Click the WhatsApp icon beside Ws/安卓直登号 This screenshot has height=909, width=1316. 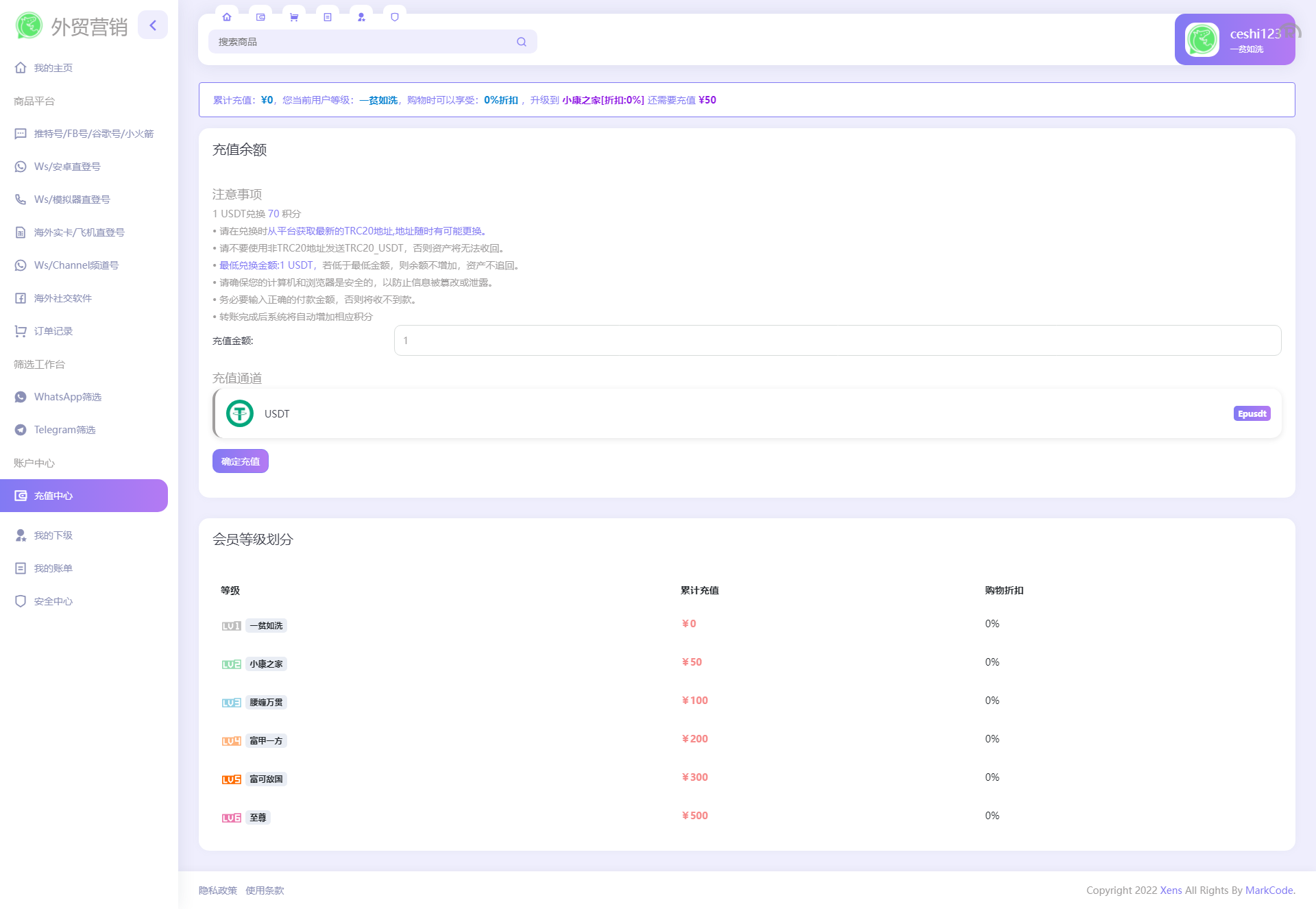[x=21, y=166]
